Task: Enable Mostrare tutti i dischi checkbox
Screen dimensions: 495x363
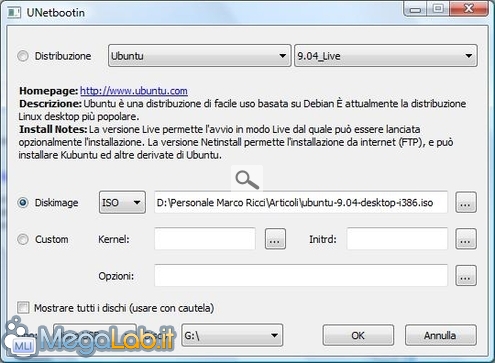Action: tap(23, 308)
